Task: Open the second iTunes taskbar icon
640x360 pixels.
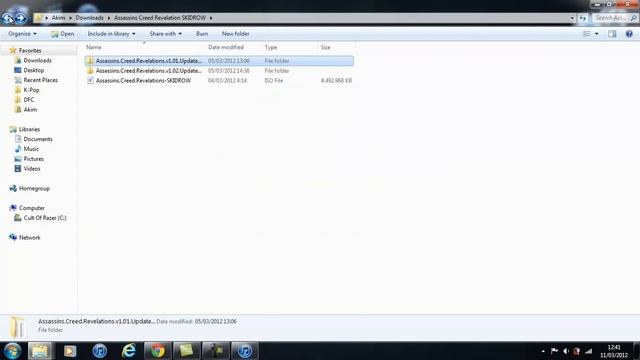Action: tap(245, 351)
